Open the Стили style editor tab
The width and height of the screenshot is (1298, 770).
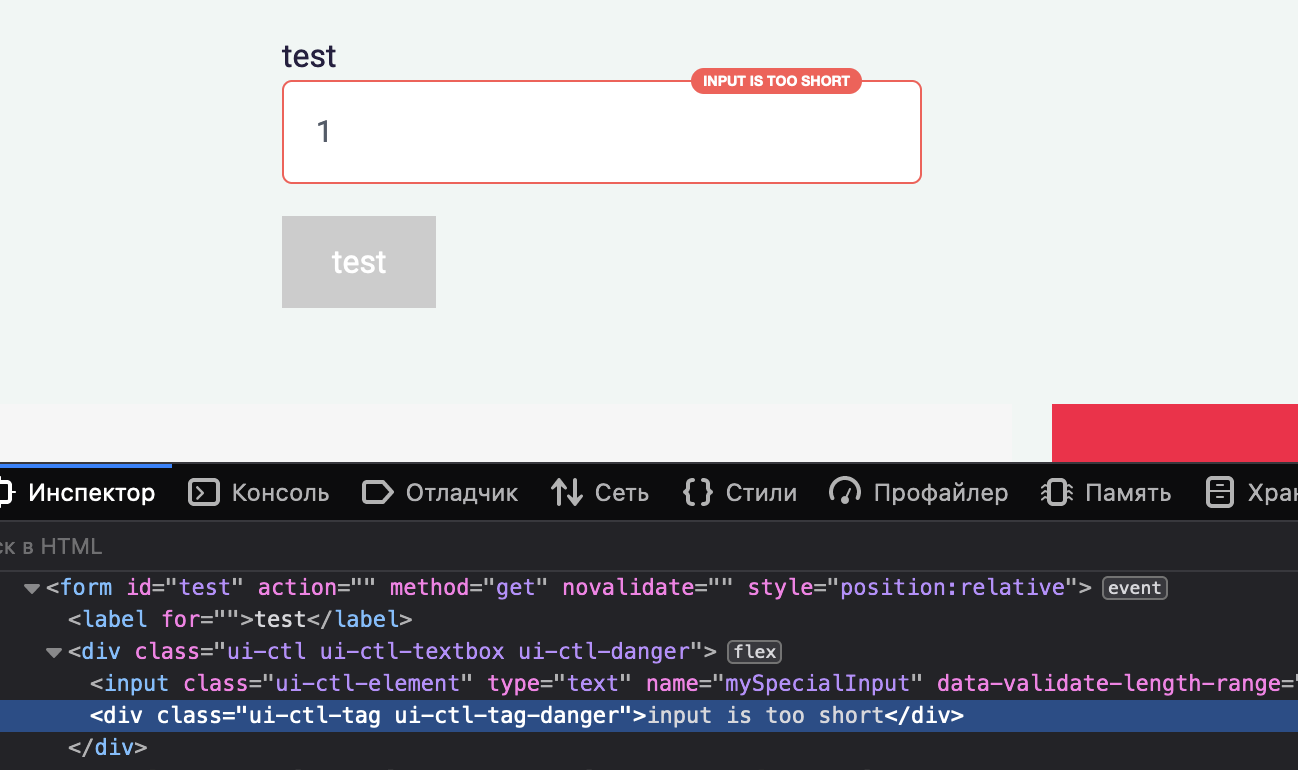coord(740,492)
